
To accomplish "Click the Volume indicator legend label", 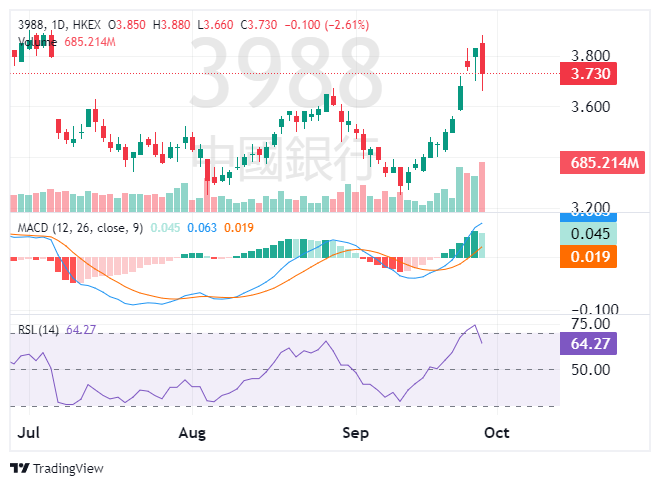I will coord(38,42).
